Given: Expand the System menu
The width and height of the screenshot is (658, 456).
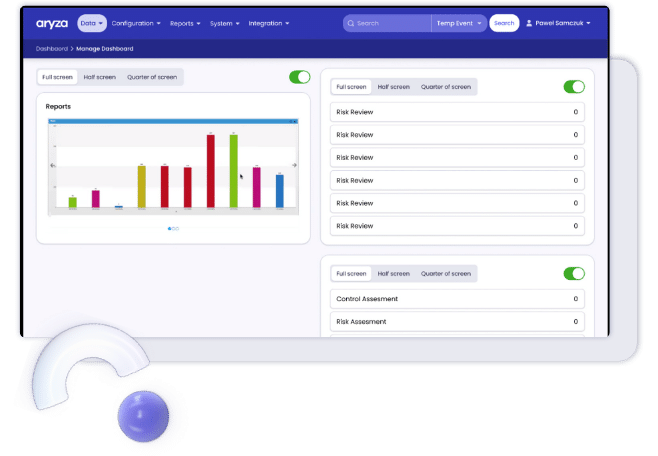Looking at the screenshot, I should pos(225,23).
